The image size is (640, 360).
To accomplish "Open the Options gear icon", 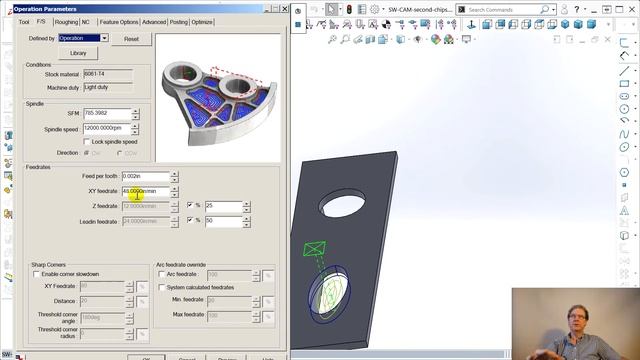I will [374, 9].
